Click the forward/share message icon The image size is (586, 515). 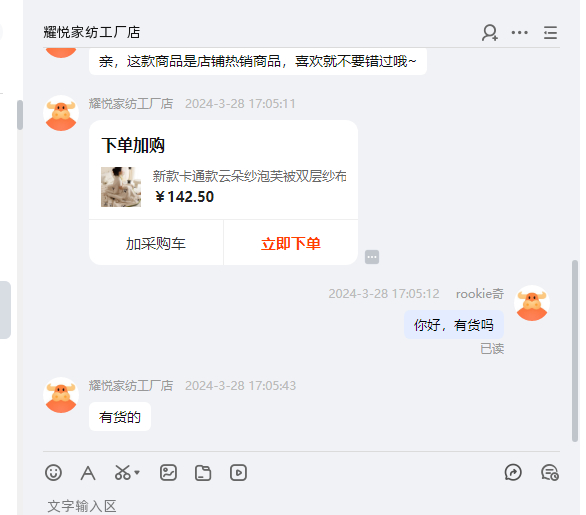[513, 473]
